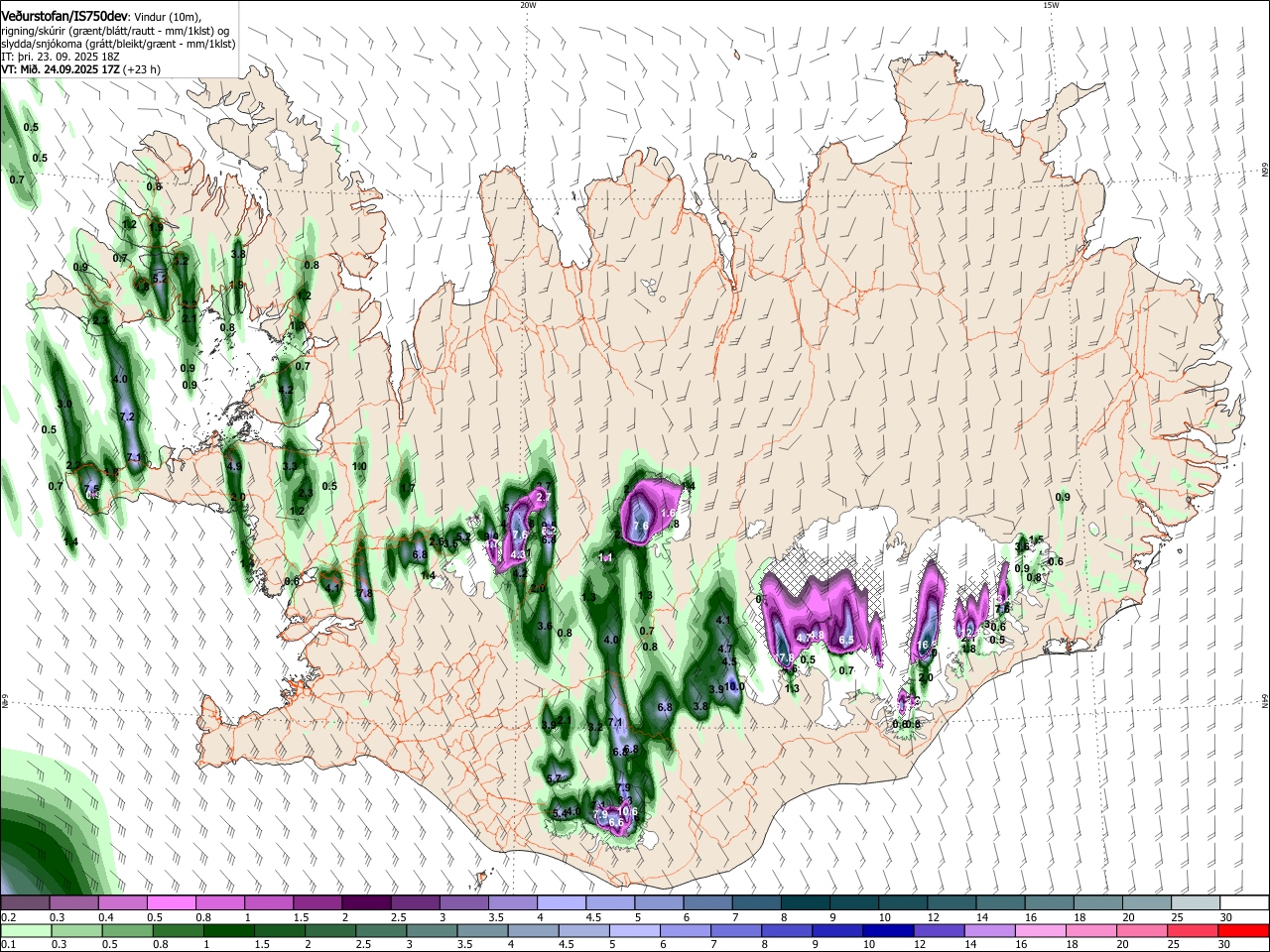Click the 20W longitude label at top

click(x=528, y=5)
